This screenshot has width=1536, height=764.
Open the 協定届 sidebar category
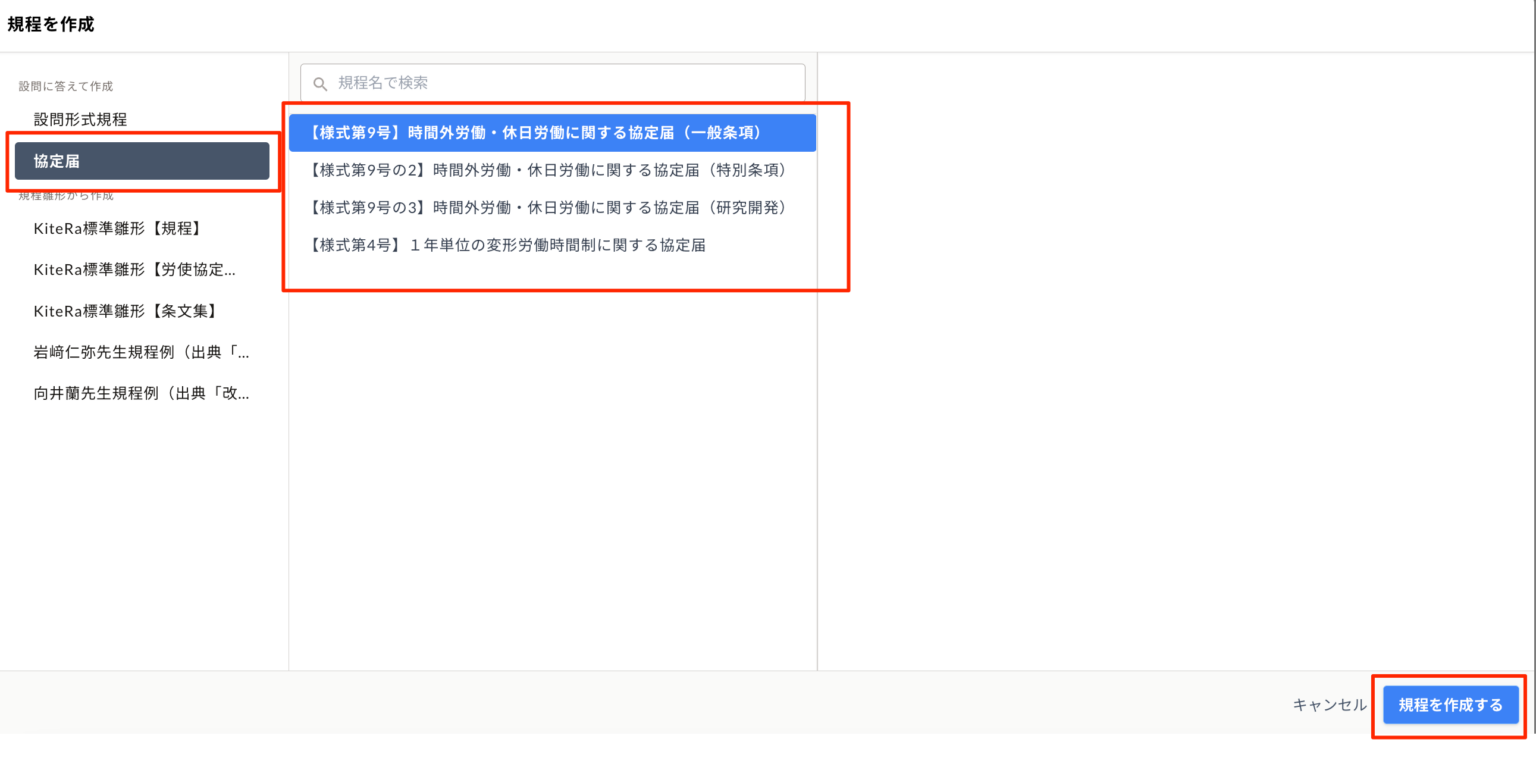(141, 161)
